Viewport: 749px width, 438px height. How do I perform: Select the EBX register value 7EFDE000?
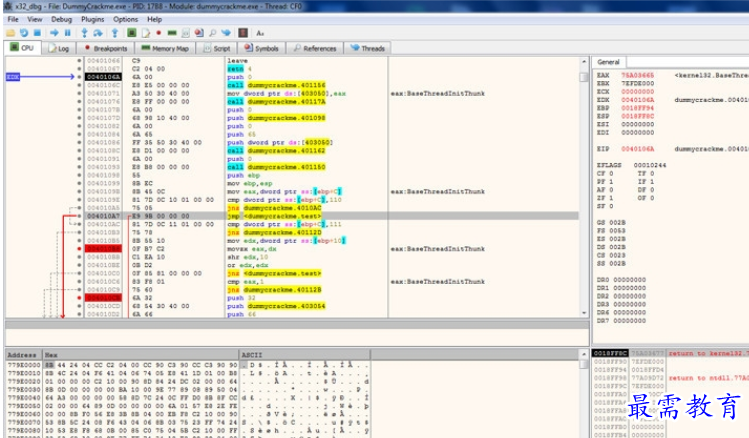tap(638, 83)
